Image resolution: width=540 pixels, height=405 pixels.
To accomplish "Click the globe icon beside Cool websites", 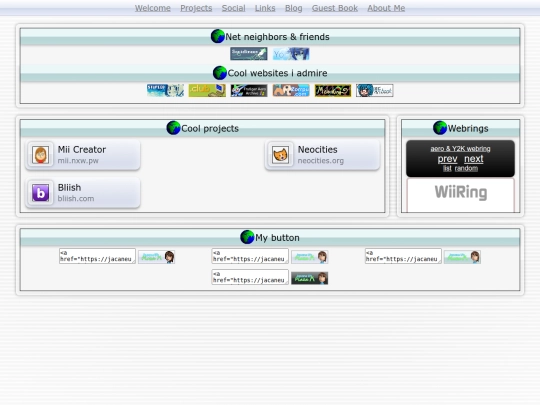I will click(220, 73).
